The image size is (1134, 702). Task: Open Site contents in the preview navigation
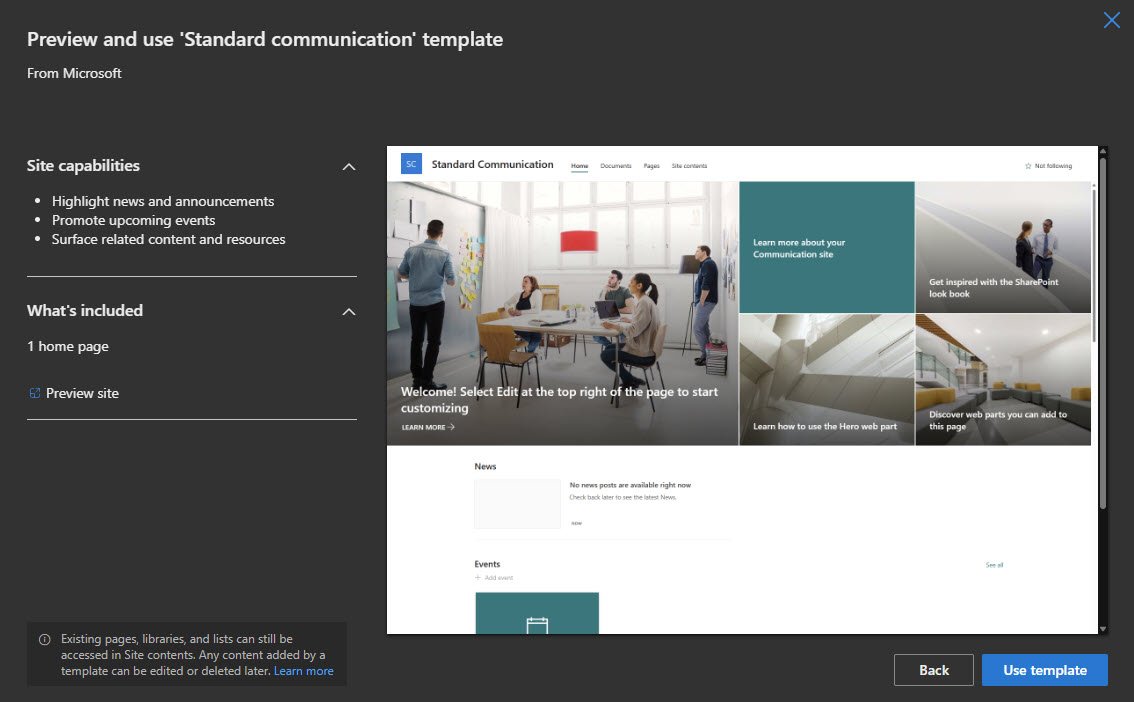tap(689, 166)
